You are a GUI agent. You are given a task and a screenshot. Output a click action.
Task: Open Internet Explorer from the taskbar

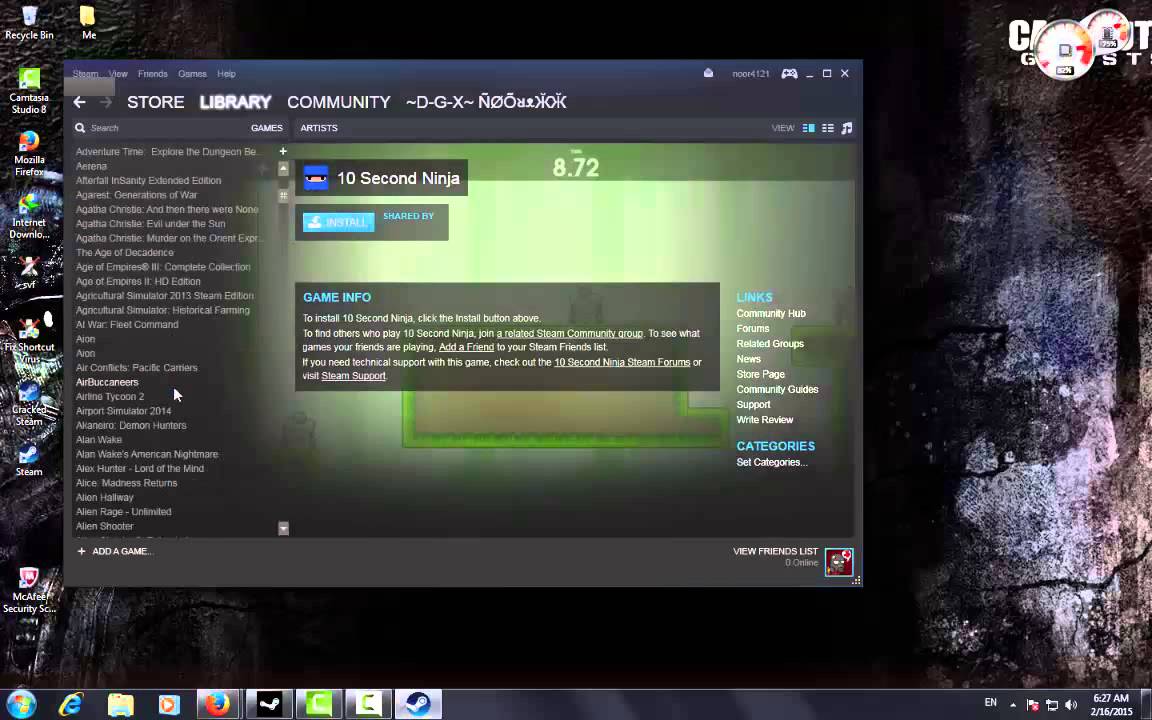70,705
